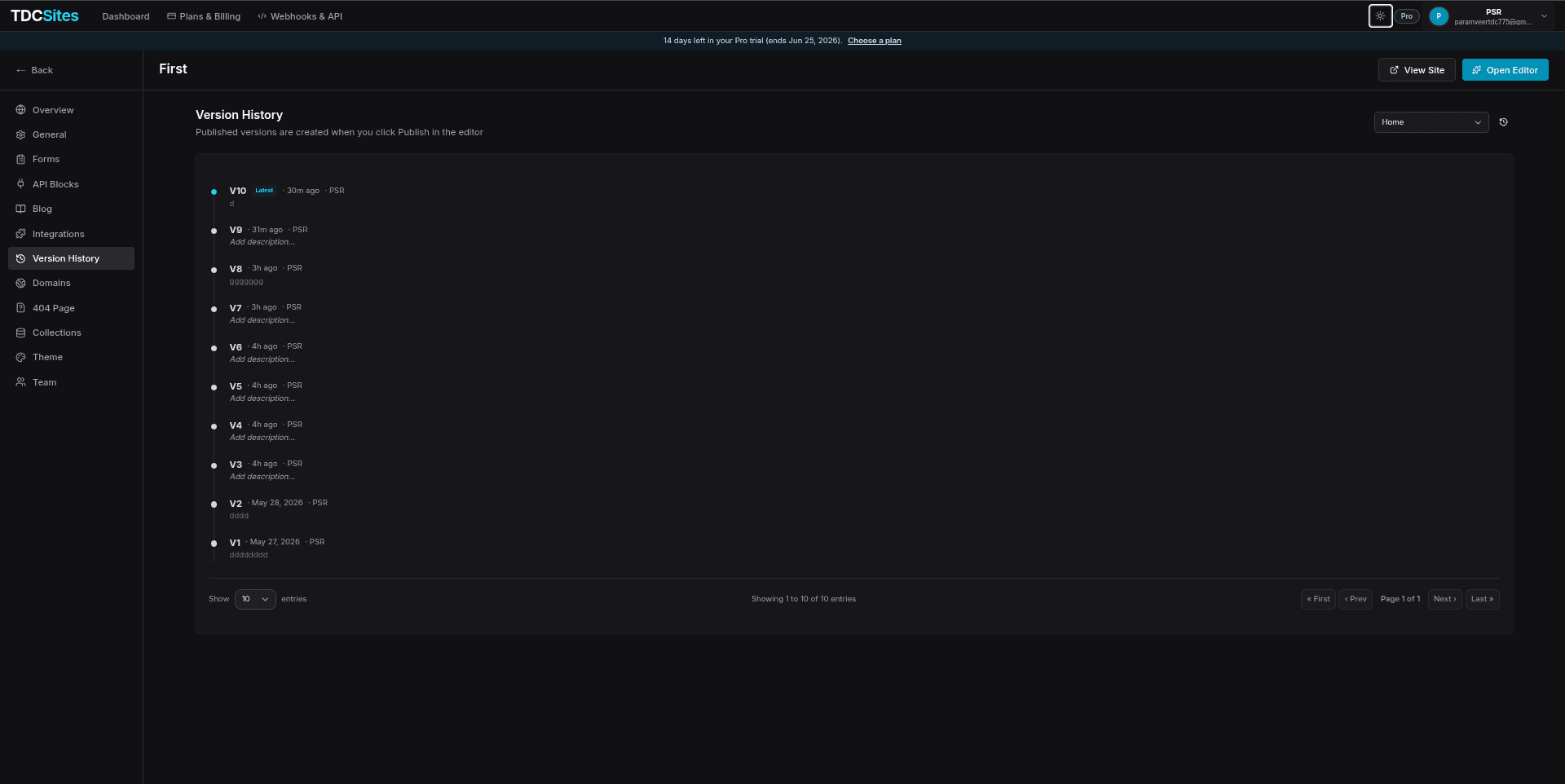The height and width of the screenshot is (784, 1565).
Task: Click the Next › pagination button
Action: click(x=1444, y=599)
